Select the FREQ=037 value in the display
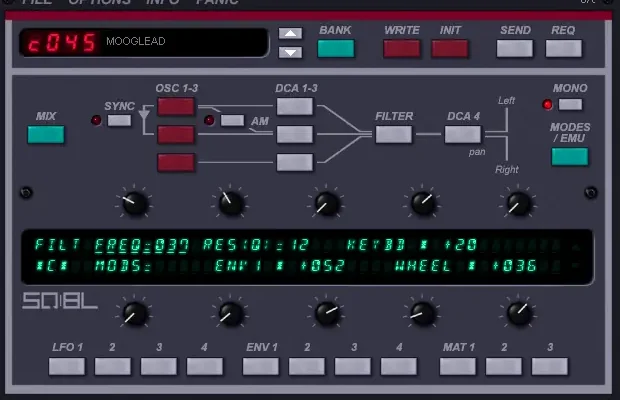Image resolution: width=620 pixels, height=400 pixels. (142, 245)
